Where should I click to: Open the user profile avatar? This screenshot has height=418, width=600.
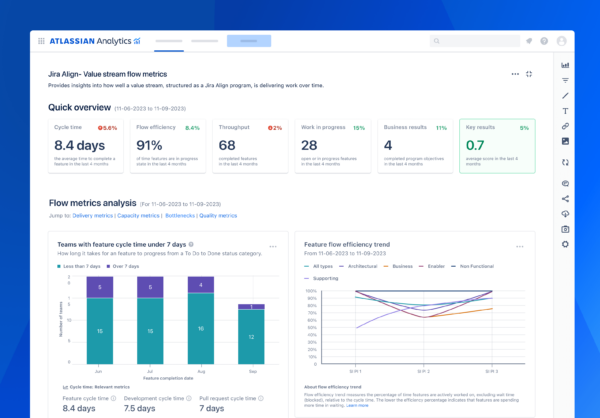click(561, 42)
